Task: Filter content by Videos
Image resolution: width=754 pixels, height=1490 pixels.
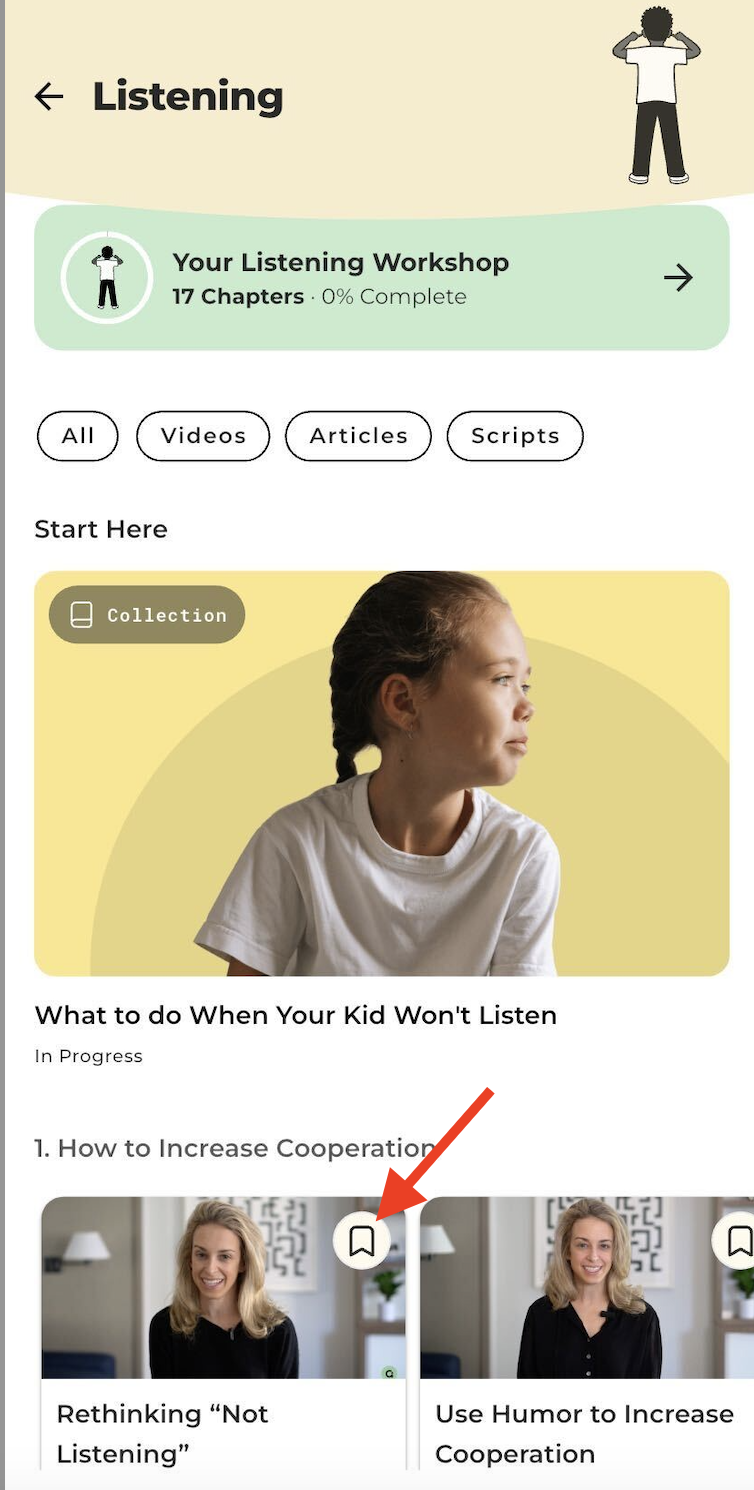Action: (x=203, y=436)
